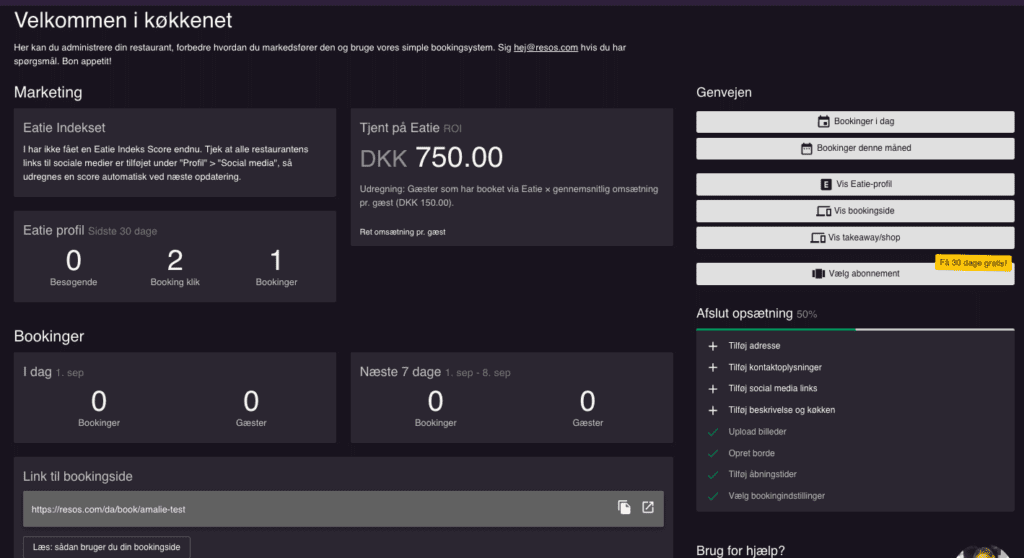Click the I dag Bookinger count
The width and height of the screenshot is (1024, 558).
point(99,401)
